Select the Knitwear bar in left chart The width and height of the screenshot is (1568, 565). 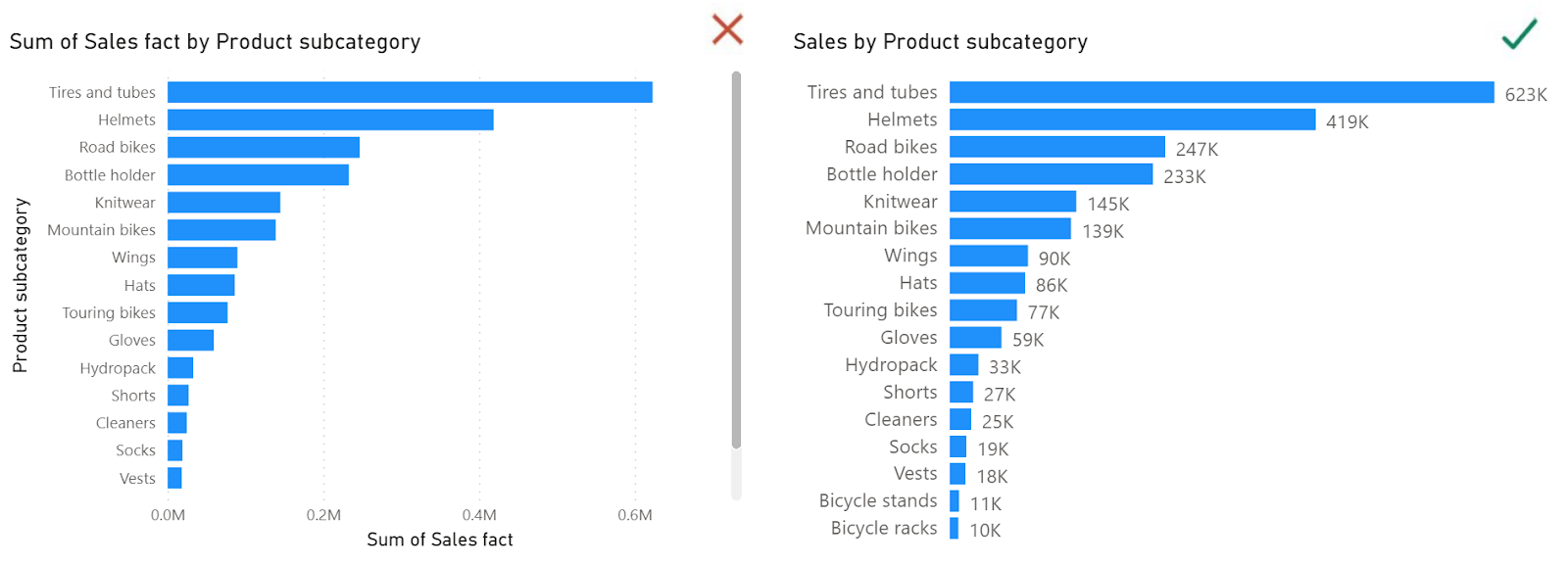(223, 203)
